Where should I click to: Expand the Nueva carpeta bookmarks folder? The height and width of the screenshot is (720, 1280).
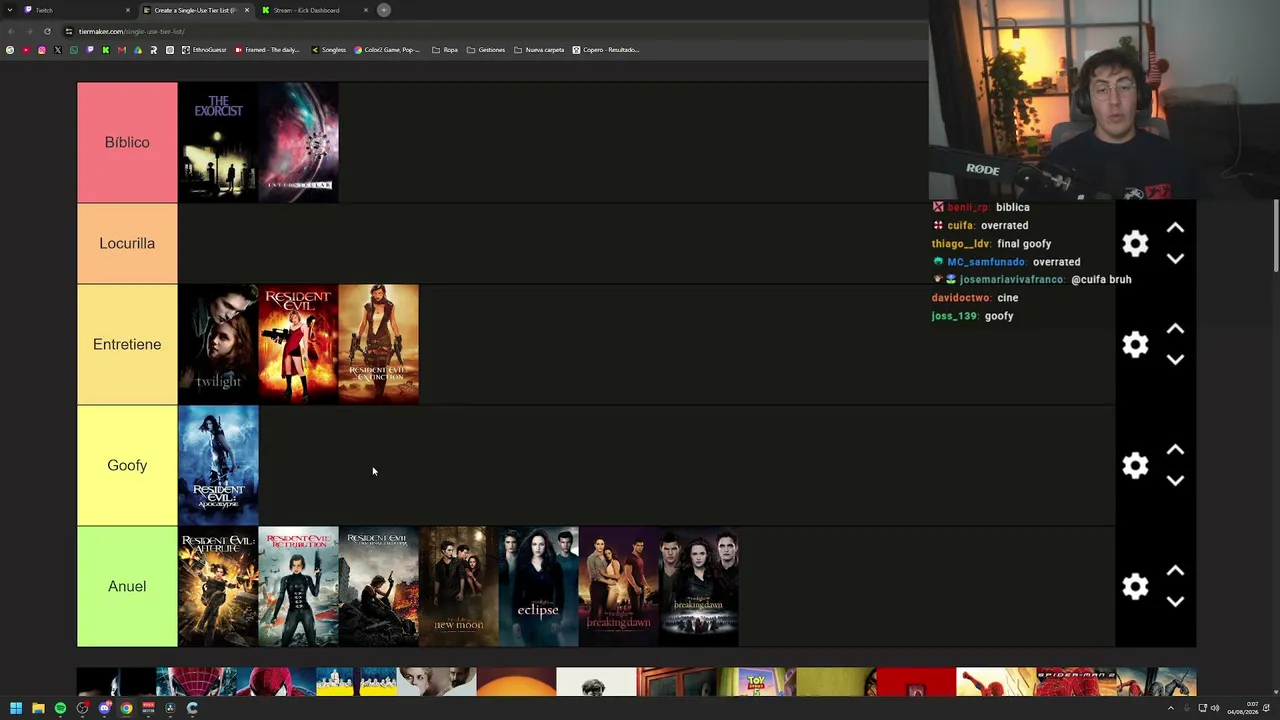point(539,50)
